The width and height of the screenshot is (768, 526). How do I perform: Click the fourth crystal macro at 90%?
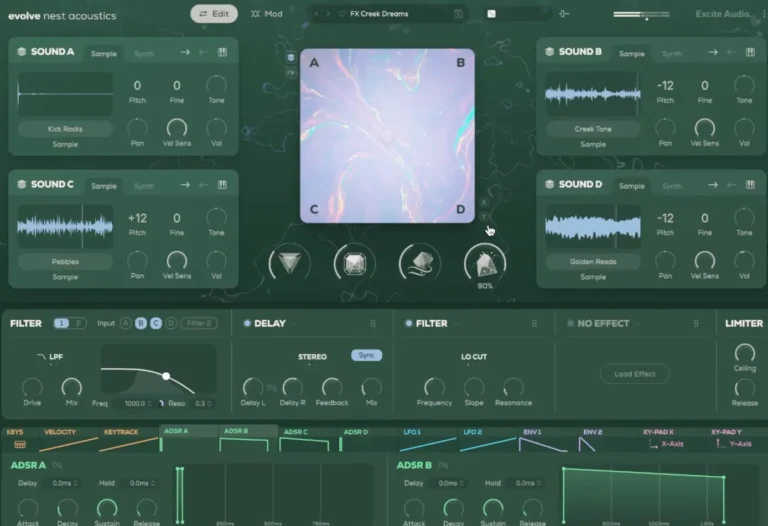[485, 263]
